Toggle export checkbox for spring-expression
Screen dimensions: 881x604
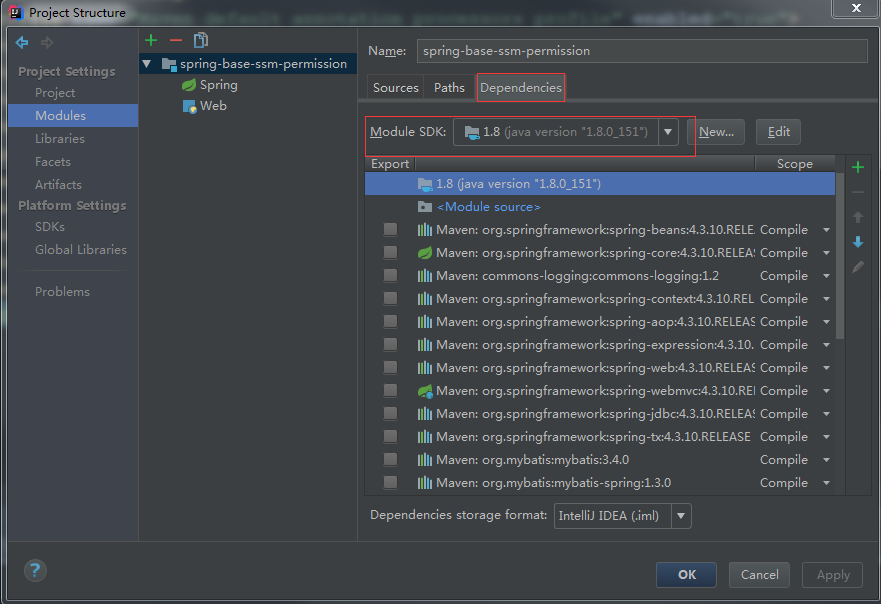tap(390, 344)
